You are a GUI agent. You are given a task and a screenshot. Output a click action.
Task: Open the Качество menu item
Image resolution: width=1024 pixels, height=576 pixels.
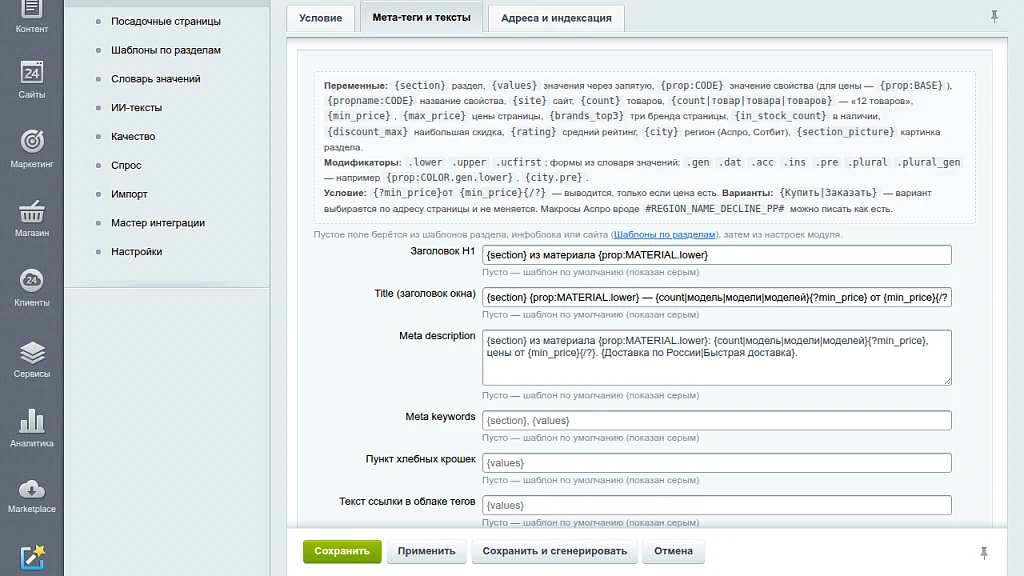[x=133, y=136]
